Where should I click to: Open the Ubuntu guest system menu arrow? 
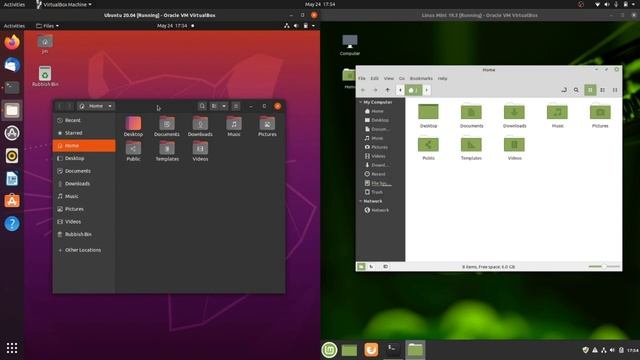313,26
